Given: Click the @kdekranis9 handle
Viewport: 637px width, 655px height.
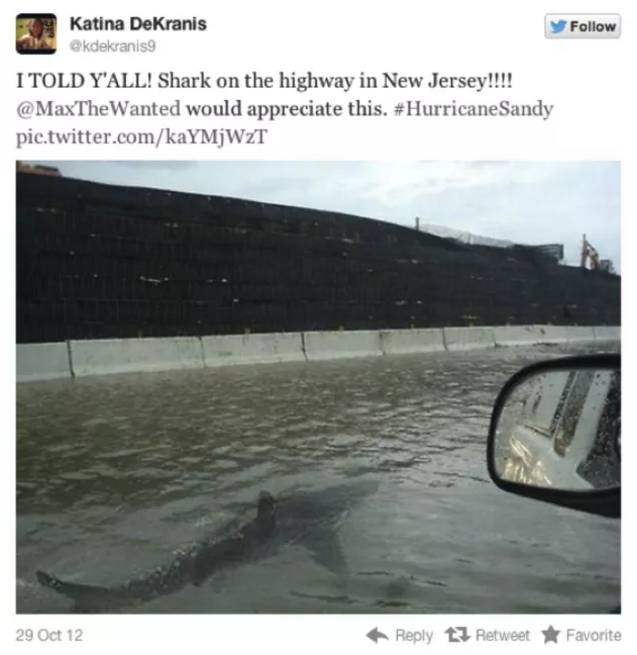Looking at the screenshot, I should [112, 46].
